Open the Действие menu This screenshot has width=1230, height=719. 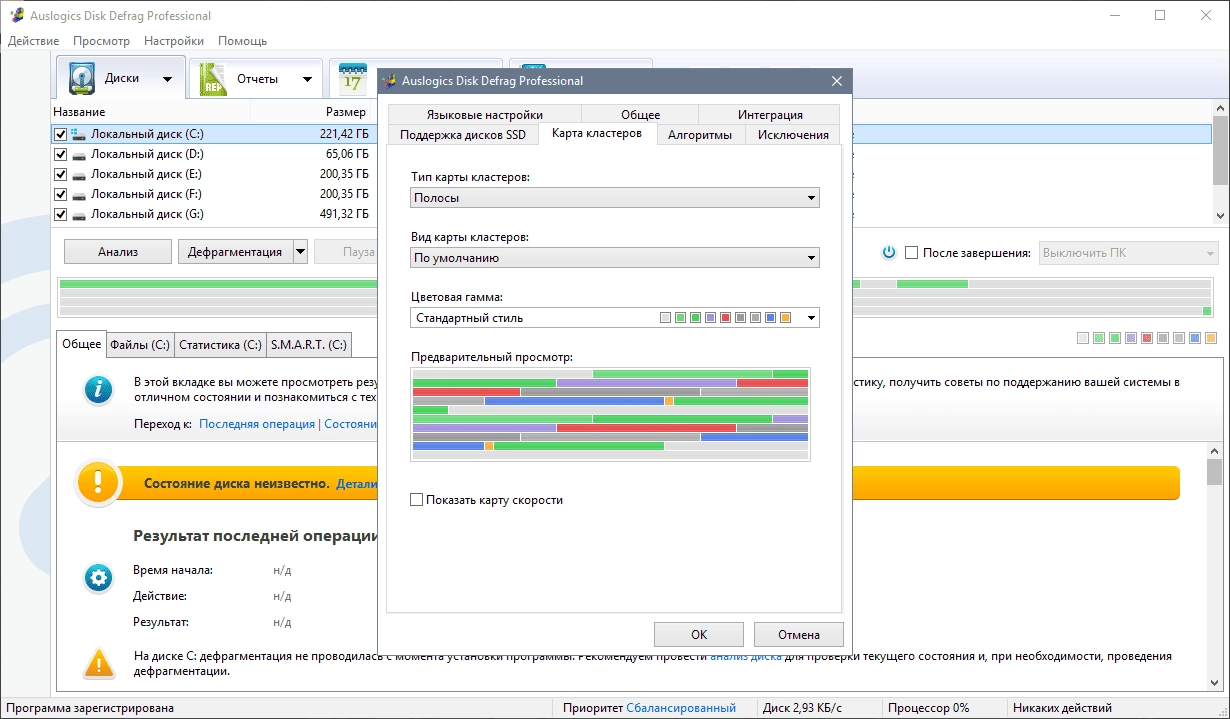pyautogui.click(x=33, y=41)
